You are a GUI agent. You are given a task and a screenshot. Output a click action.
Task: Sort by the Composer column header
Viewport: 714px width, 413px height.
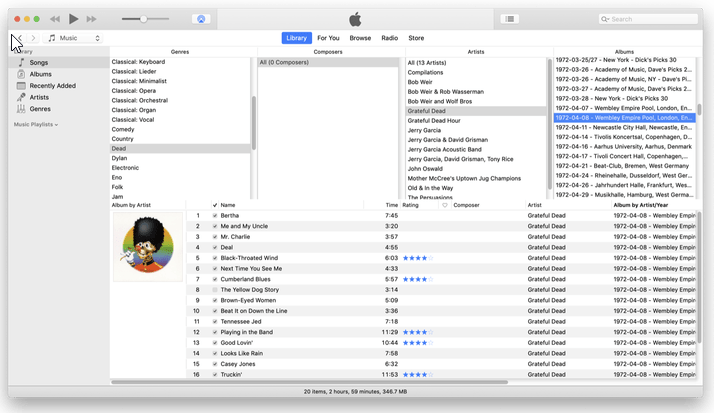point(466,205)
